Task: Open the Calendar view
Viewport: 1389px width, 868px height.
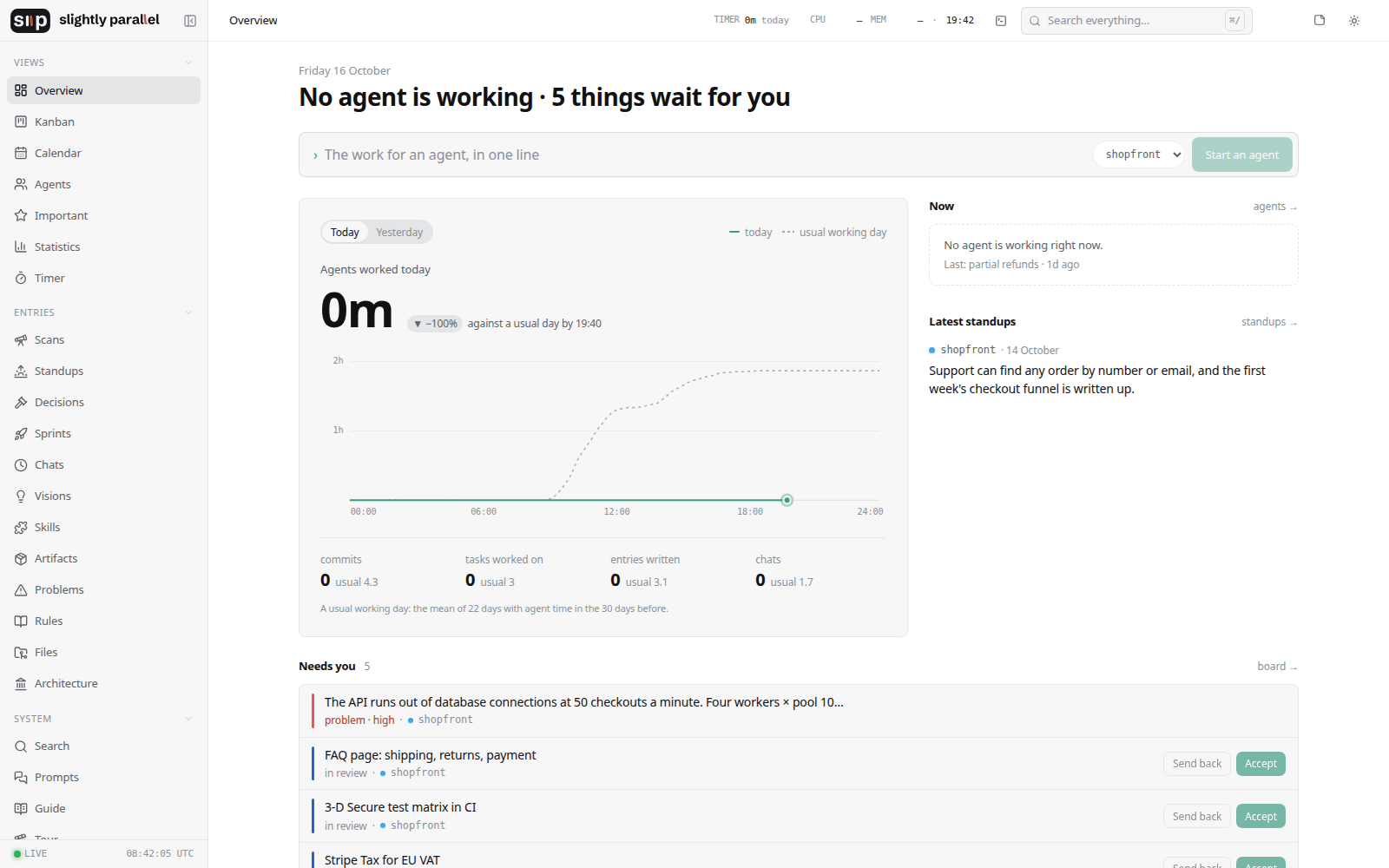Action: click(x=103, y=153)
